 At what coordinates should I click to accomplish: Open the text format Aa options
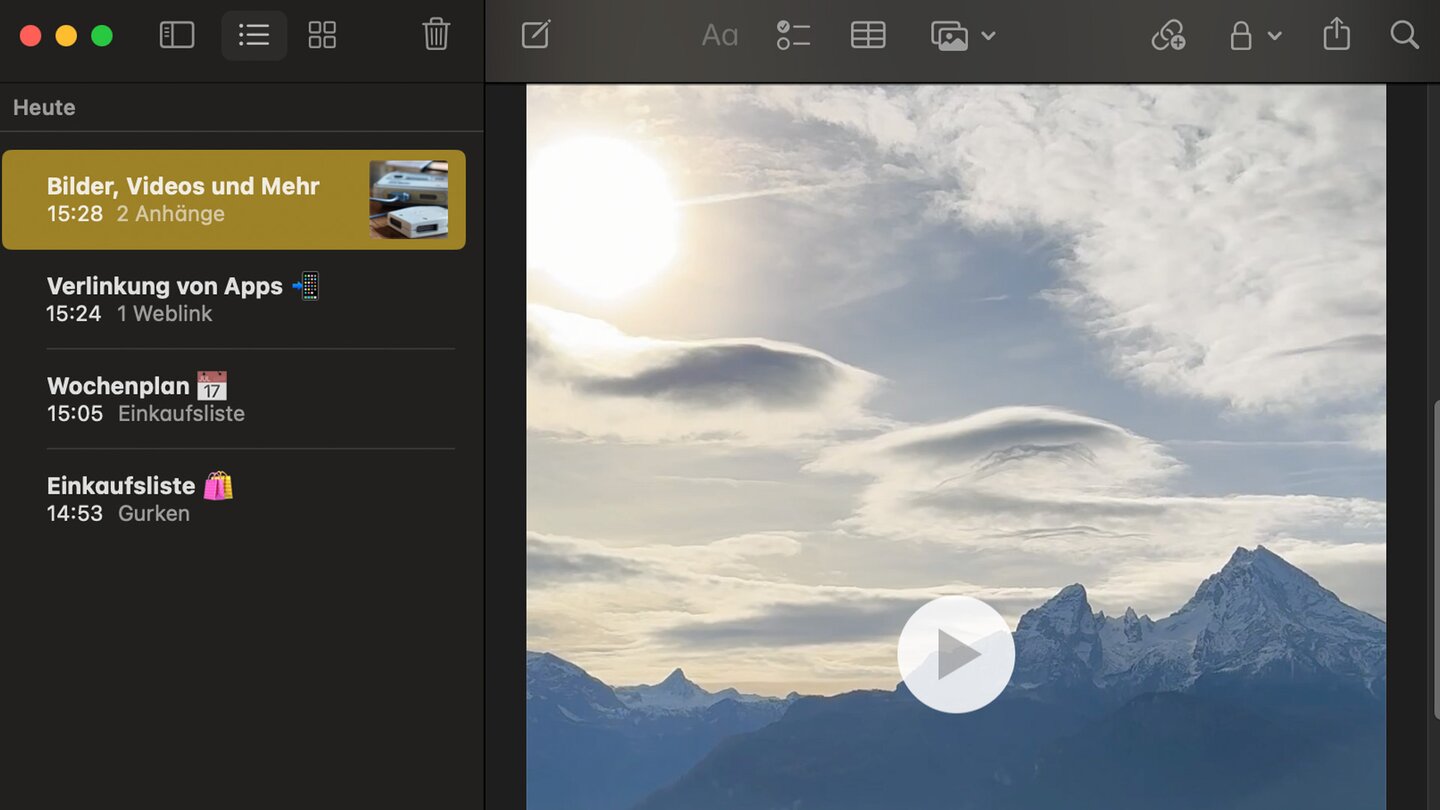(719, 36)
